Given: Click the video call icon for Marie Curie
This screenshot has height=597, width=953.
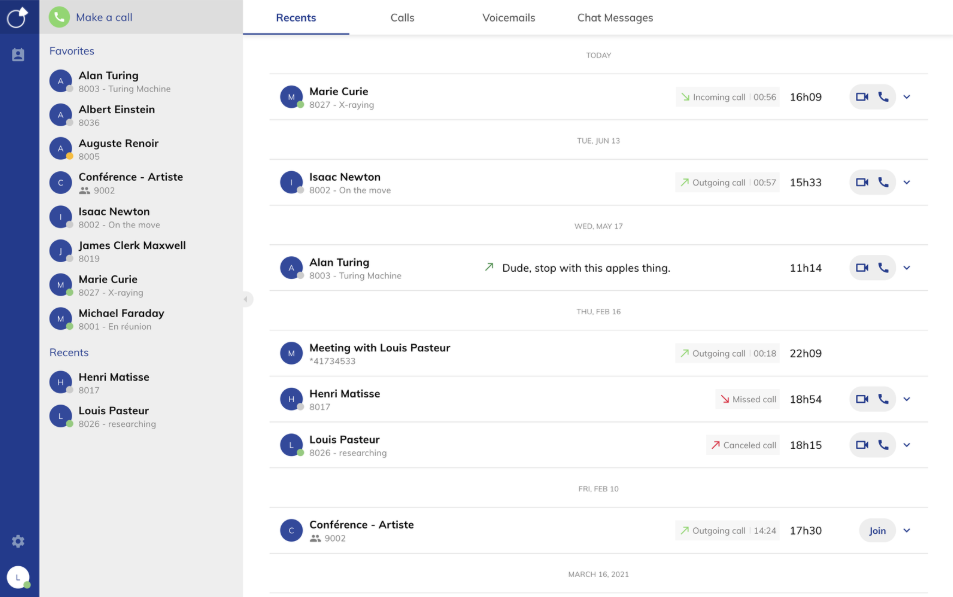Looking at the screenshot, I should click(x=862, y=97).
